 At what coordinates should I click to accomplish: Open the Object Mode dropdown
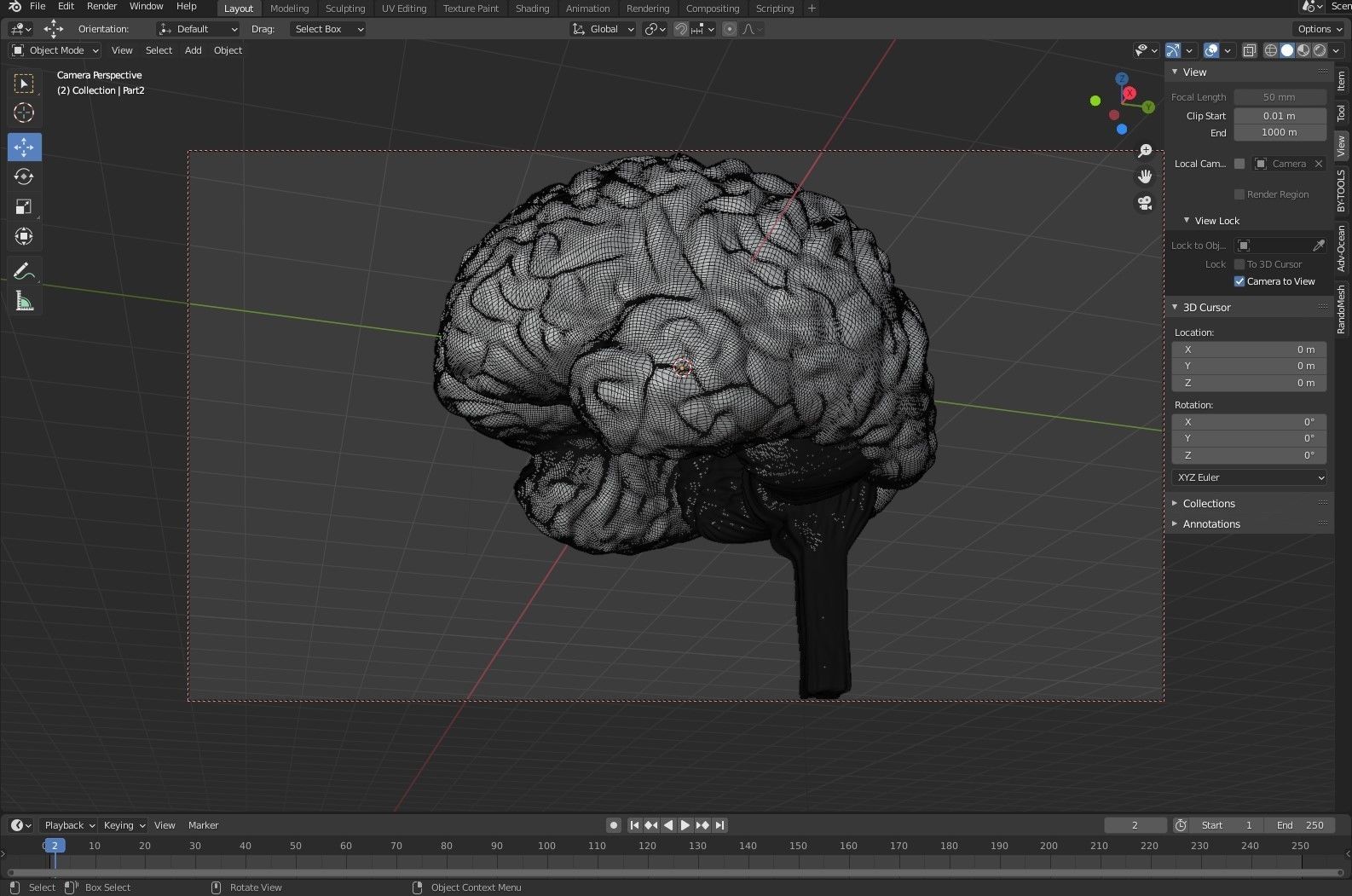[55, 50]
